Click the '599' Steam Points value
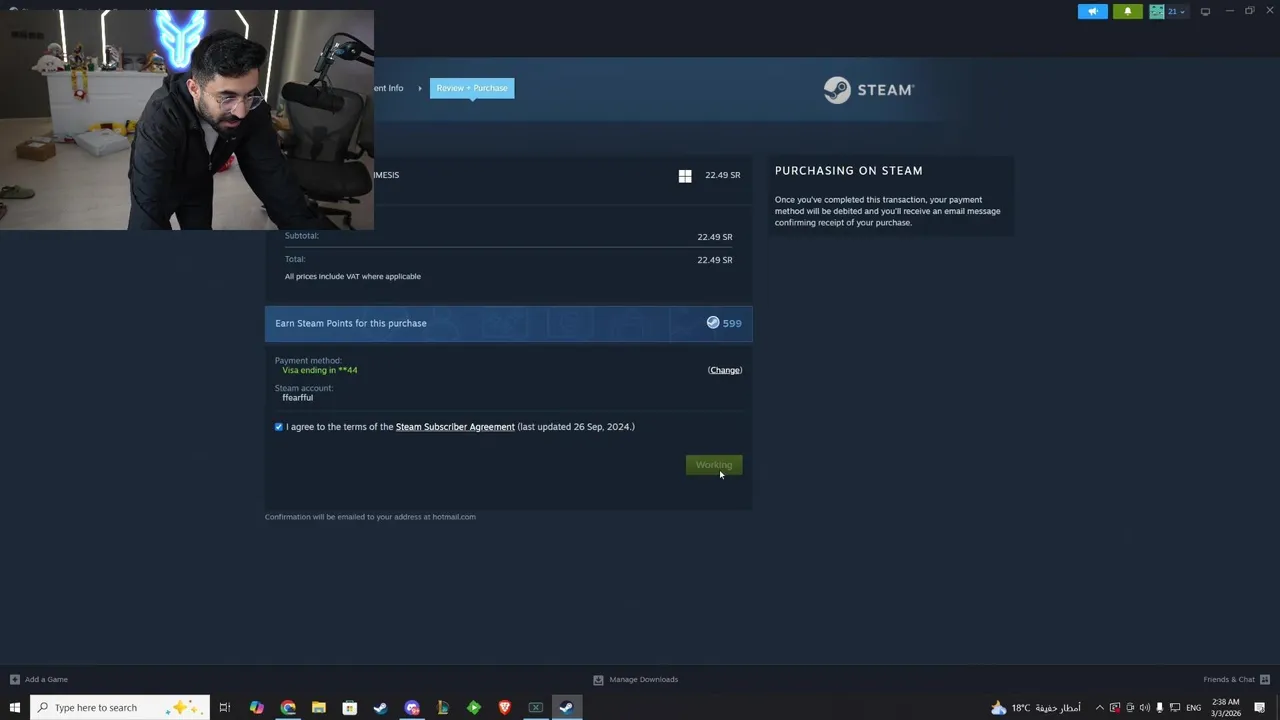This screenshot has width=1280, height=720. (x=732, y=323)
